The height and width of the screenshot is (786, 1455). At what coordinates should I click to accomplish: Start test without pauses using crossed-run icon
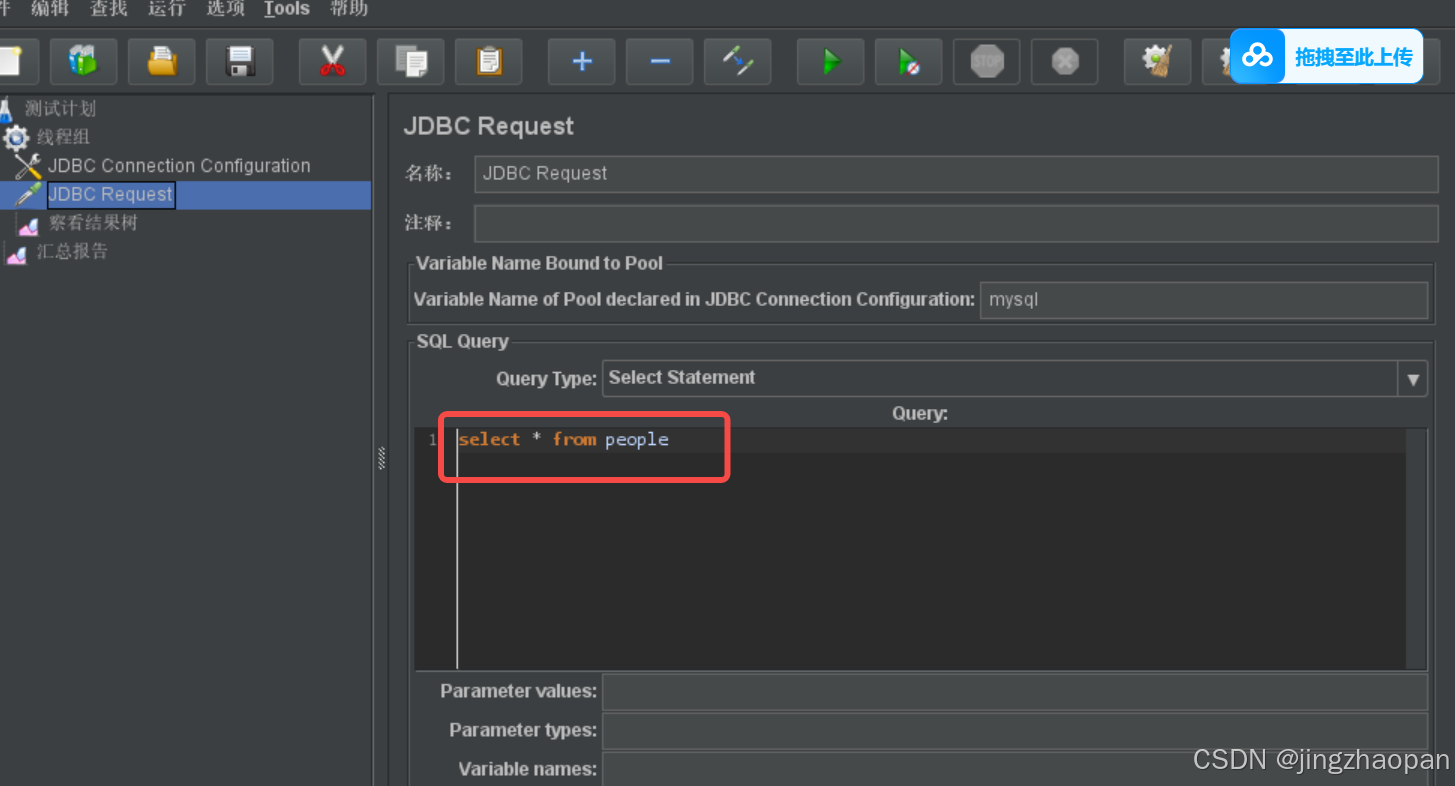tap(908, 60)
